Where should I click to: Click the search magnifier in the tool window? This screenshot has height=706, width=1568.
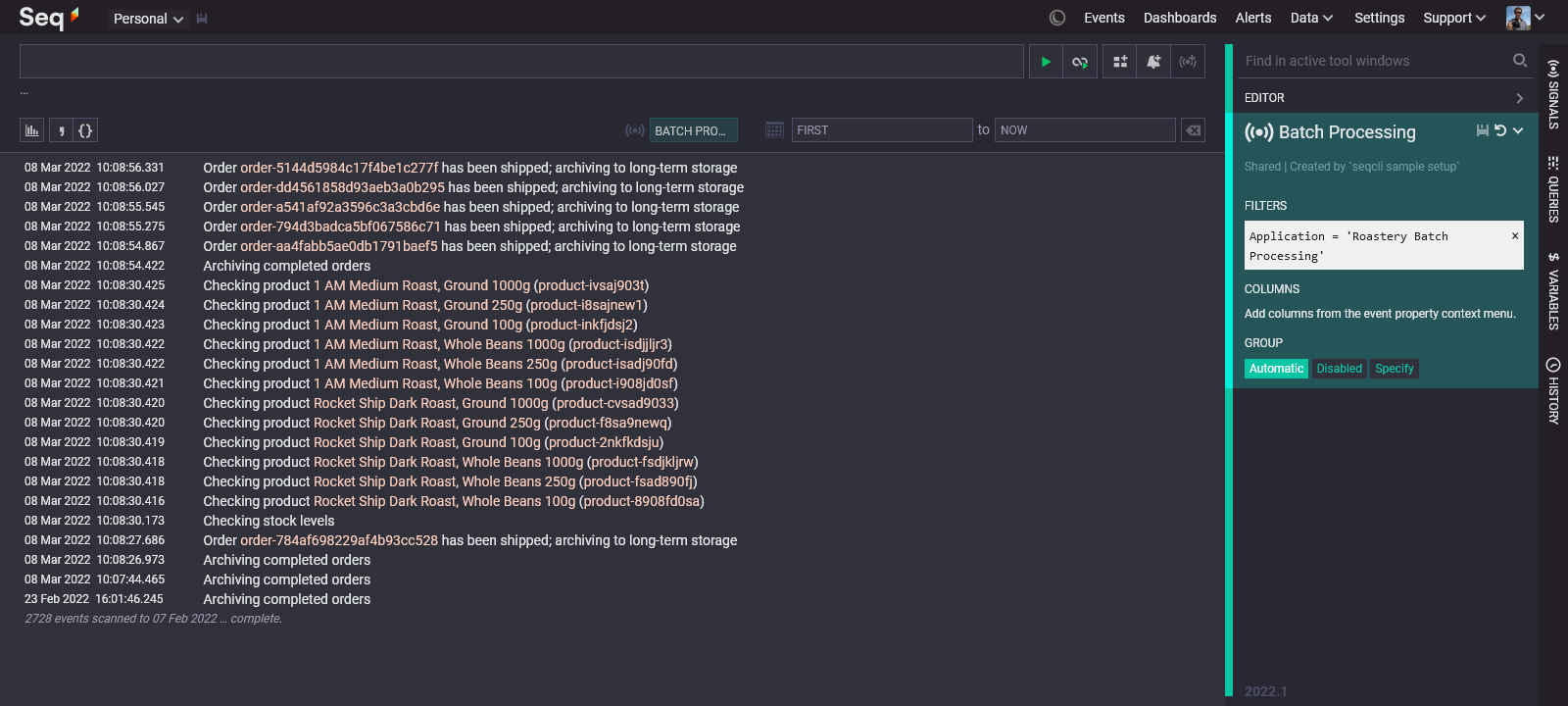(1520, 61)
